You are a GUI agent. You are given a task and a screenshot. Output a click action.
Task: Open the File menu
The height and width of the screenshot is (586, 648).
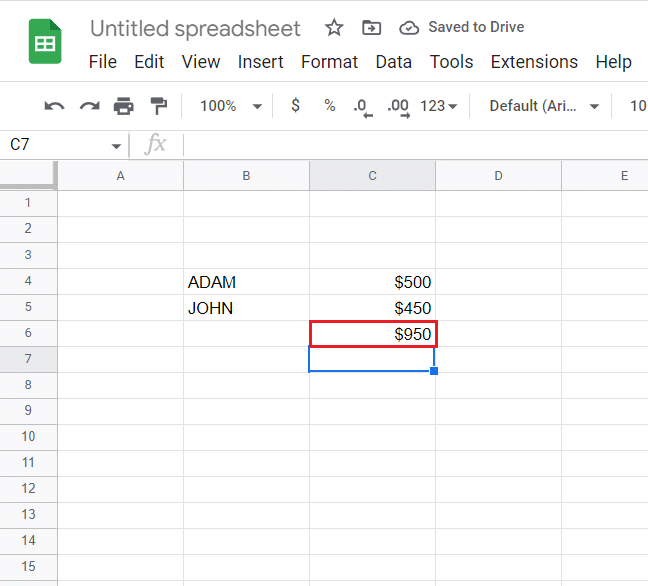tap(102, 62)
